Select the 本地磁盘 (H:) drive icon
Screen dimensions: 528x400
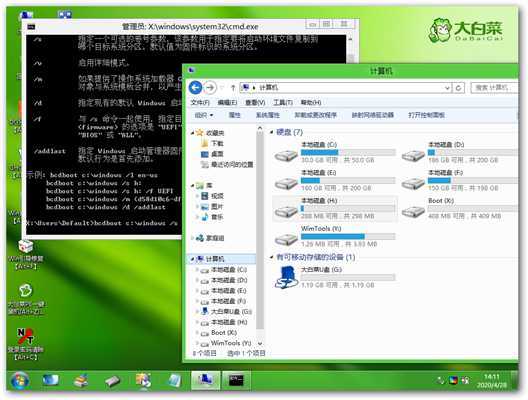point(286,211)
